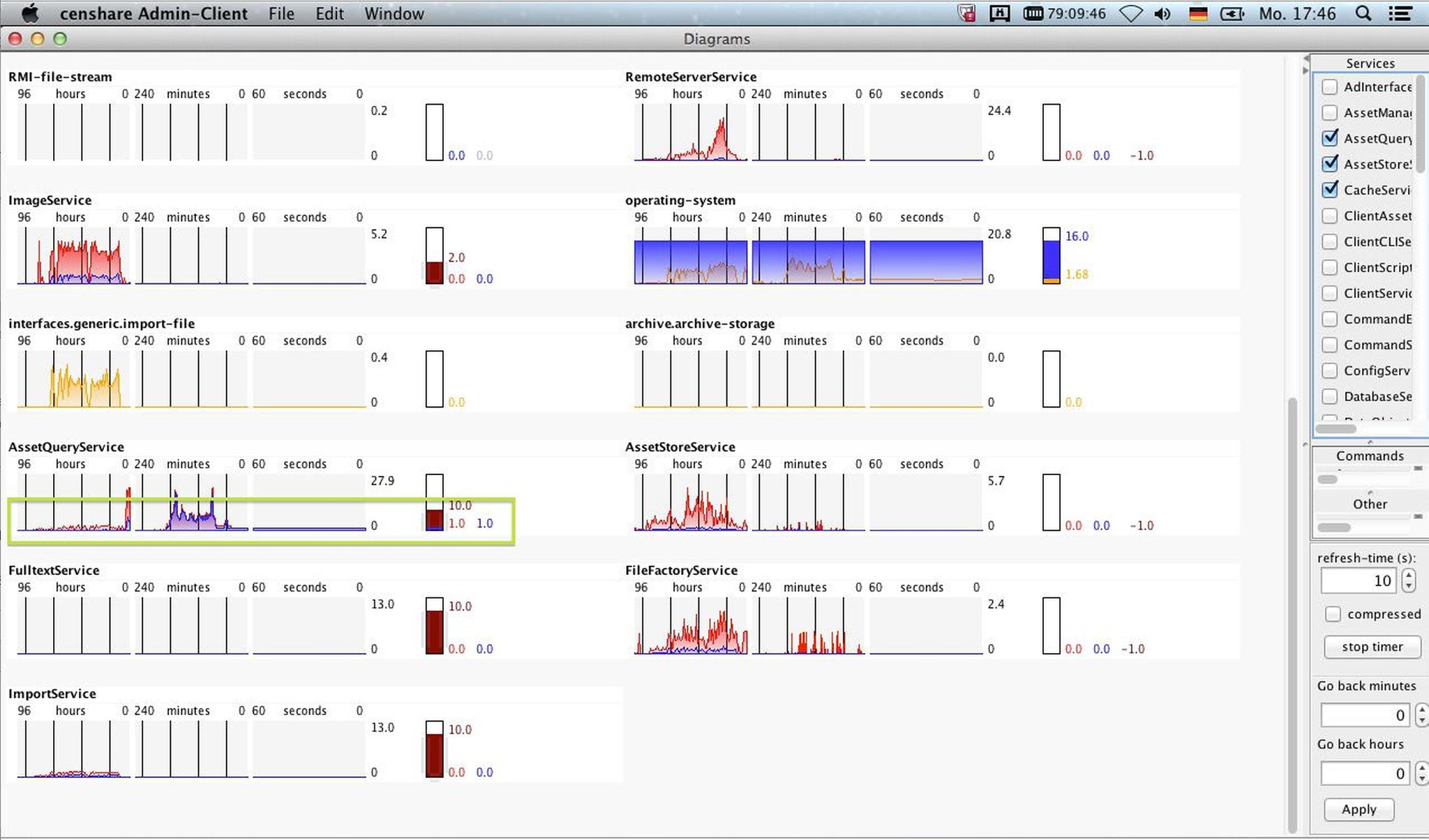The height and width of the screenshot is (840, 1429).
Task: Open the File menu
Action: (281, 13)
